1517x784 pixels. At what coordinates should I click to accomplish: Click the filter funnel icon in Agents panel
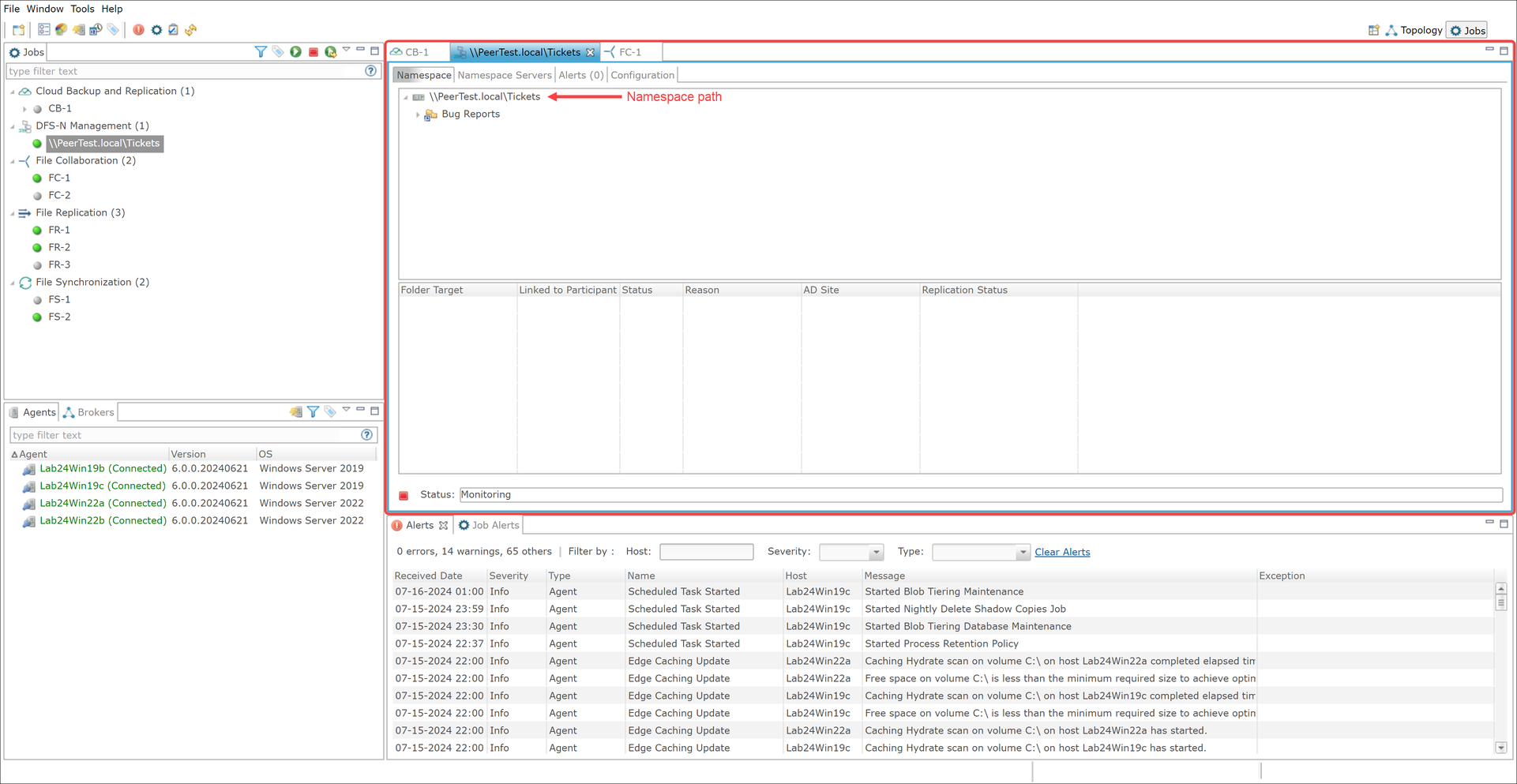click(314, 411)
